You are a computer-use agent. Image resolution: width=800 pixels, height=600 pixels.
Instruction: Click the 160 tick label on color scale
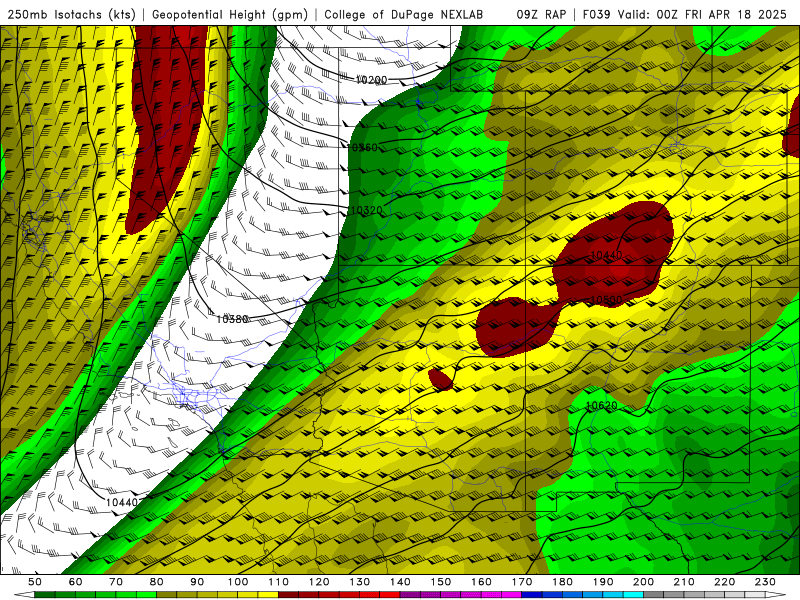coord(481,582)
